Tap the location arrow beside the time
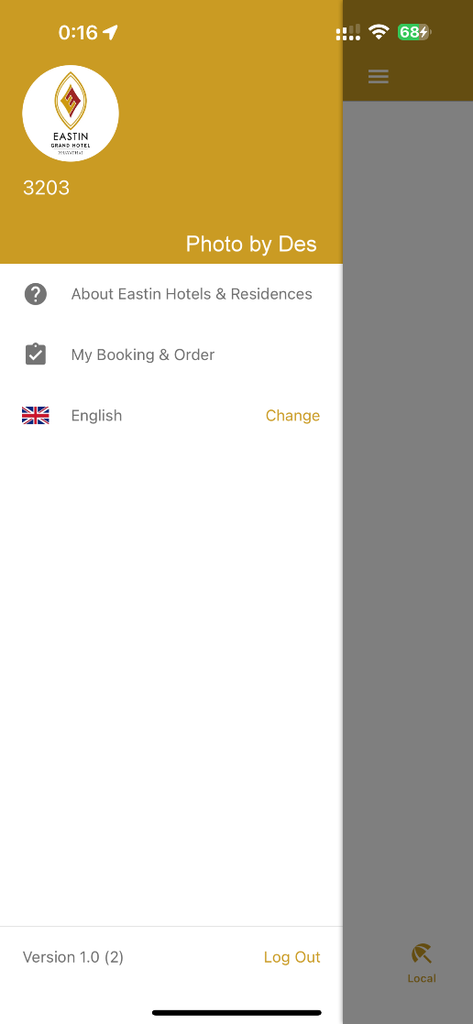The height and width of the screenshot is (1024, 473). (x=110, y=32)
